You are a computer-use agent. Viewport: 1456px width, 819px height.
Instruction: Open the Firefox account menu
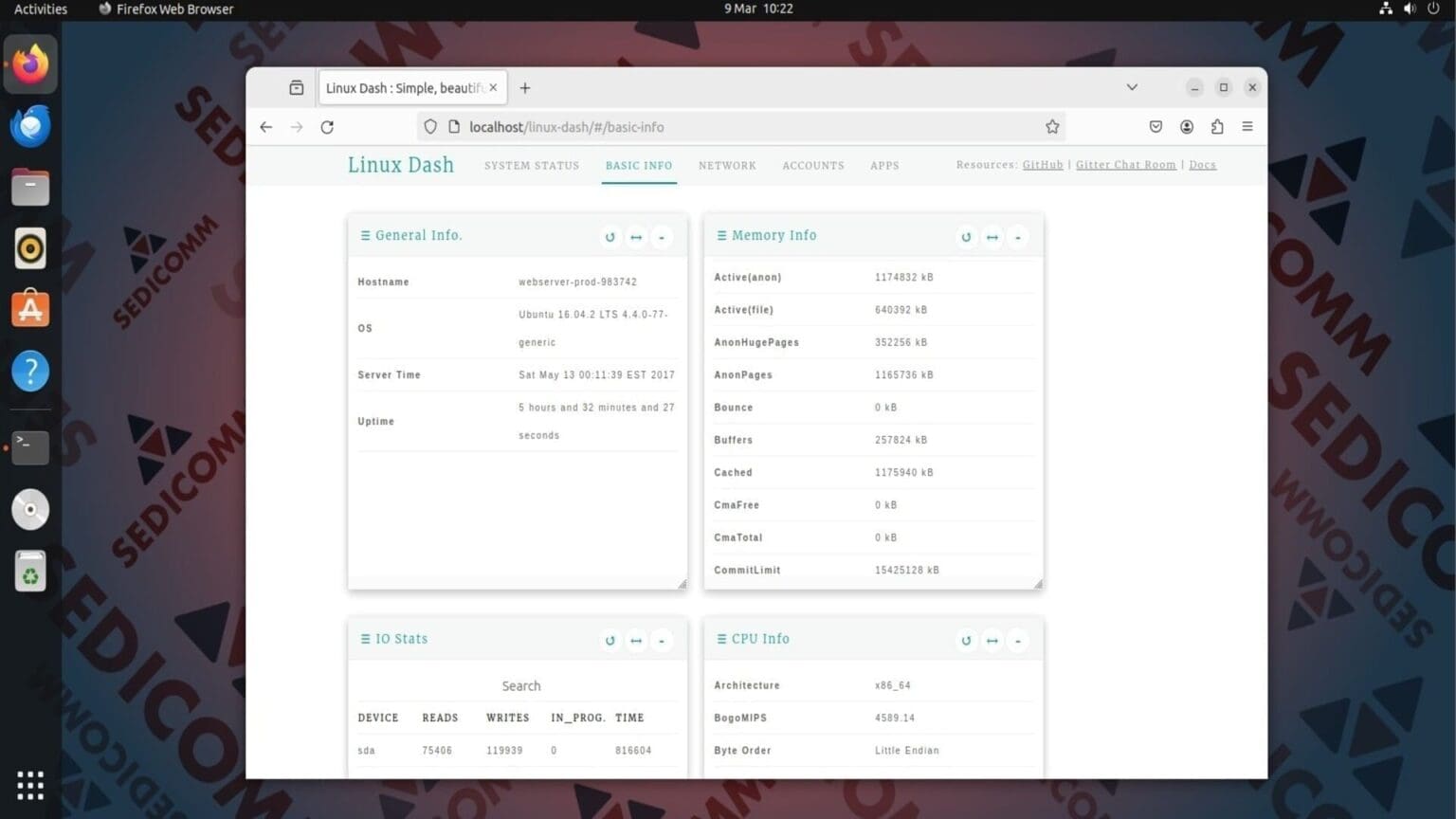1186,127
